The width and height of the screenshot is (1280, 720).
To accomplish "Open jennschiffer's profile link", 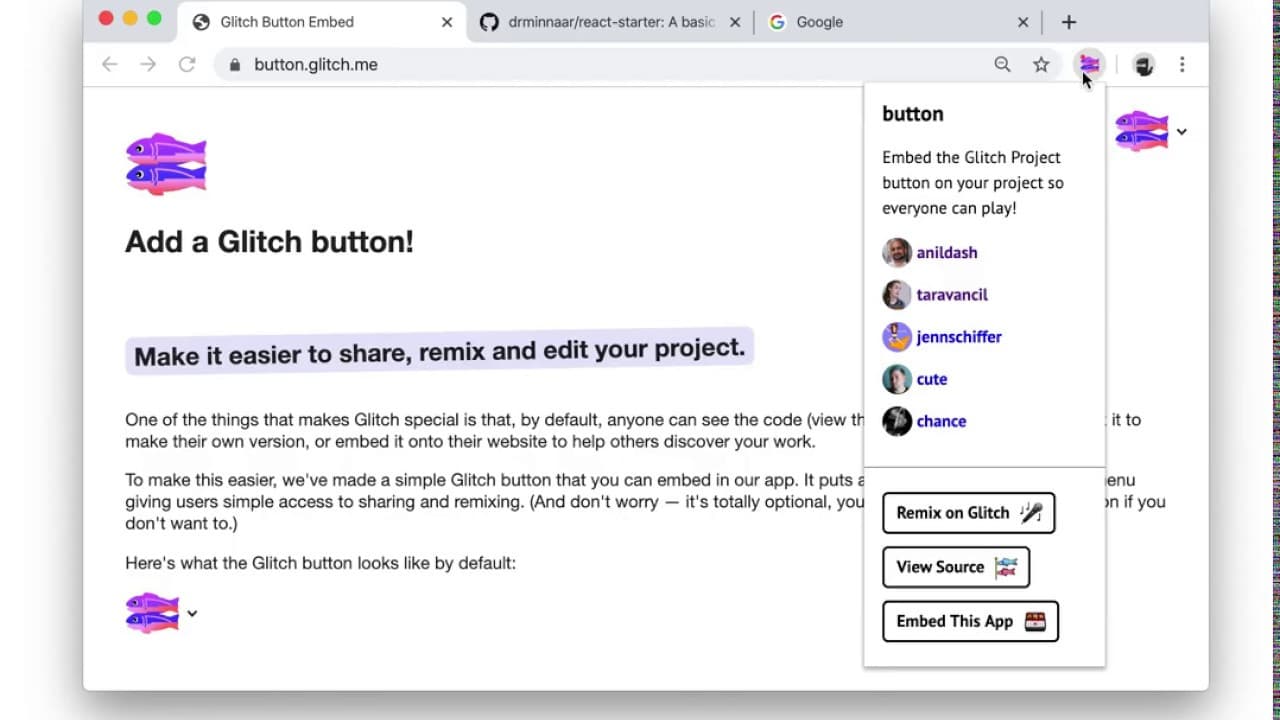I will coord(959,337).
